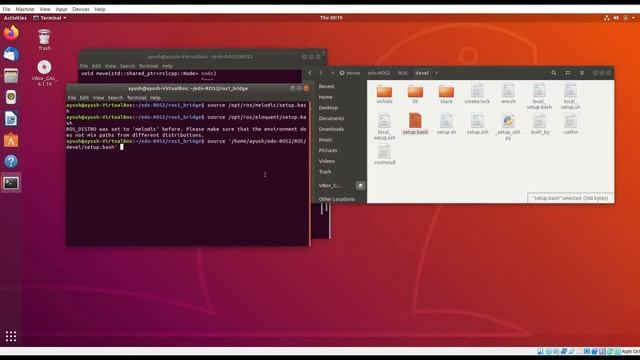Select the local_setup.bash file
The width and height of the screenshot is (640, 360).
(539, 96)
